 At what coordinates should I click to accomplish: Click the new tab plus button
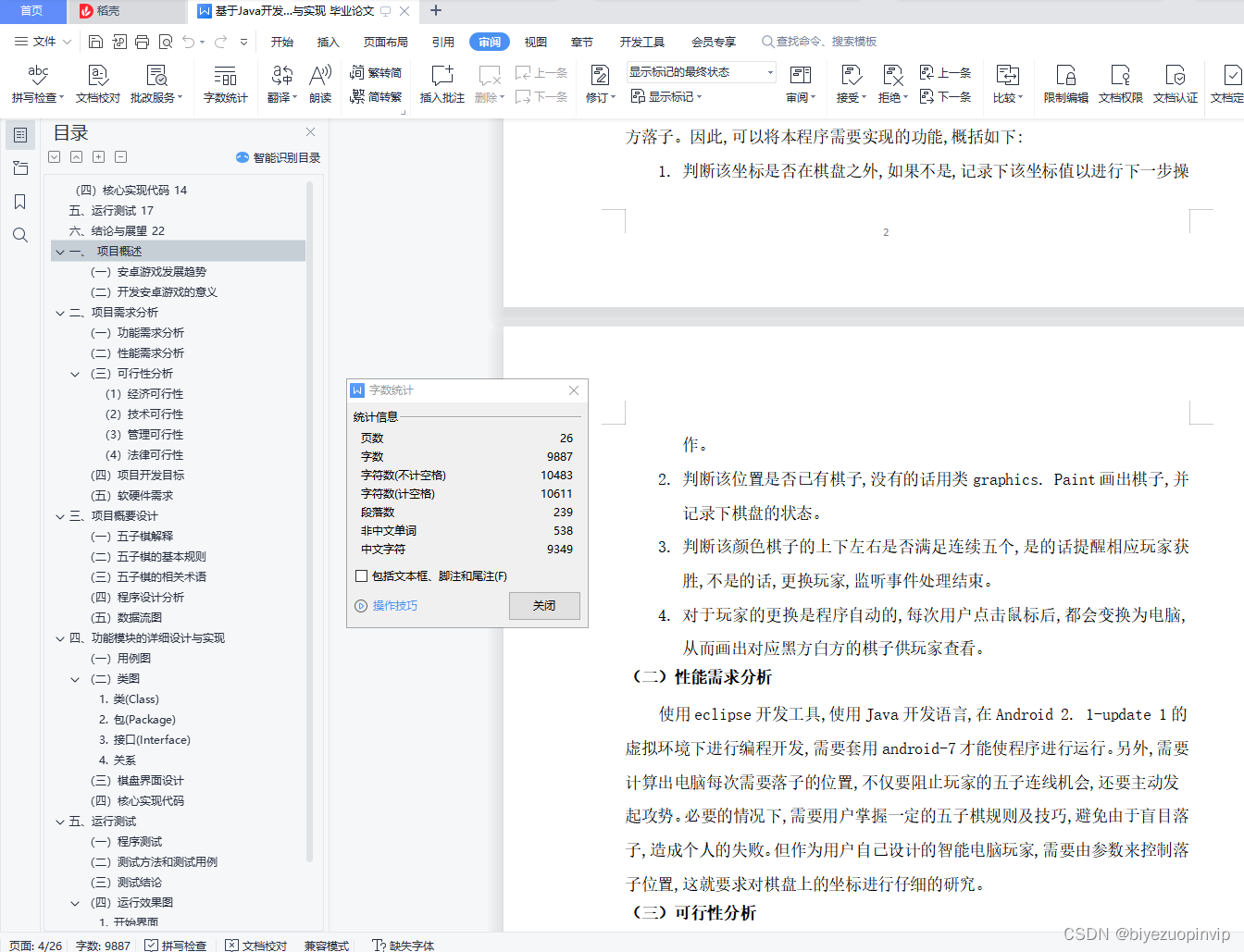click(436, 11)
